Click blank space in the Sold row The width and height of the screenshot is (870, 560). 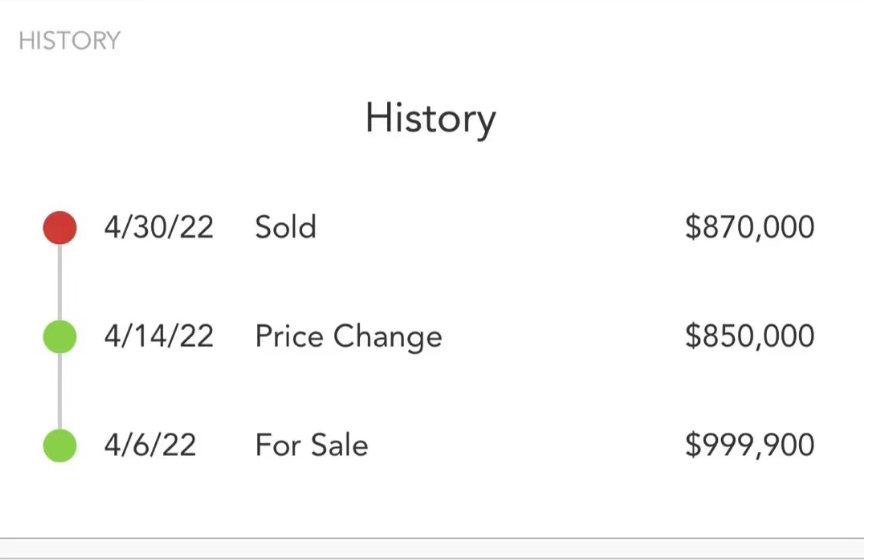click(499, 228)
